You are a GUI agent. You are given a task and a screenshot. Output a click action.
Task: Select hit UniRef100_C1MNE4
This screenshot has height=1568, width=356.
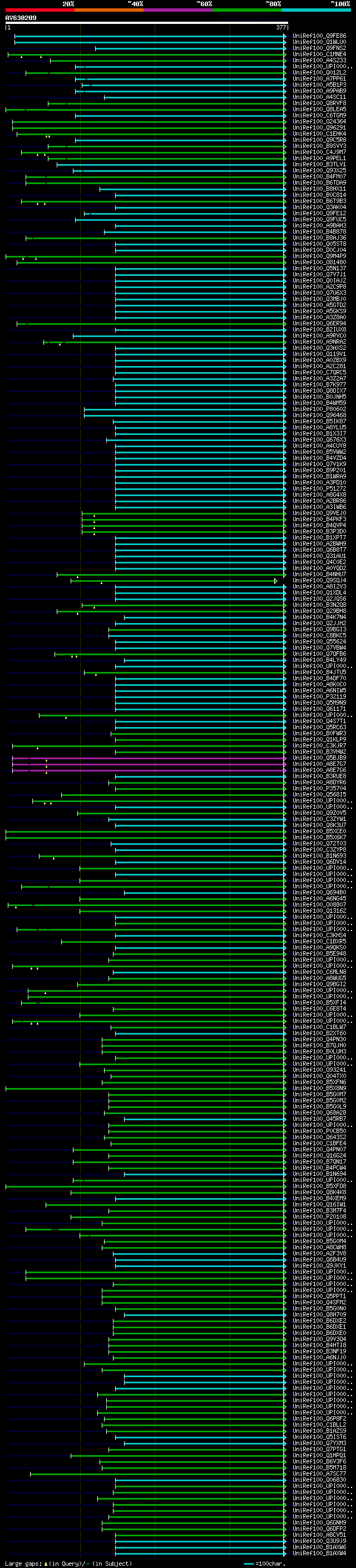[319, 54]
